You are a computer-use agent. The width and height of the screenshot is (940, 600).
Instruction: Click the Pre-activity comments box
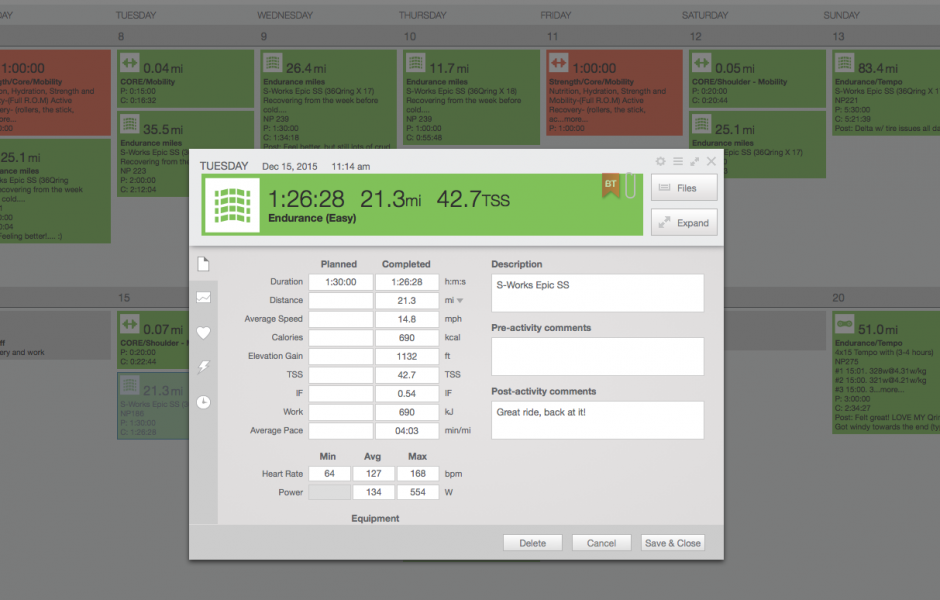[597, 356]
